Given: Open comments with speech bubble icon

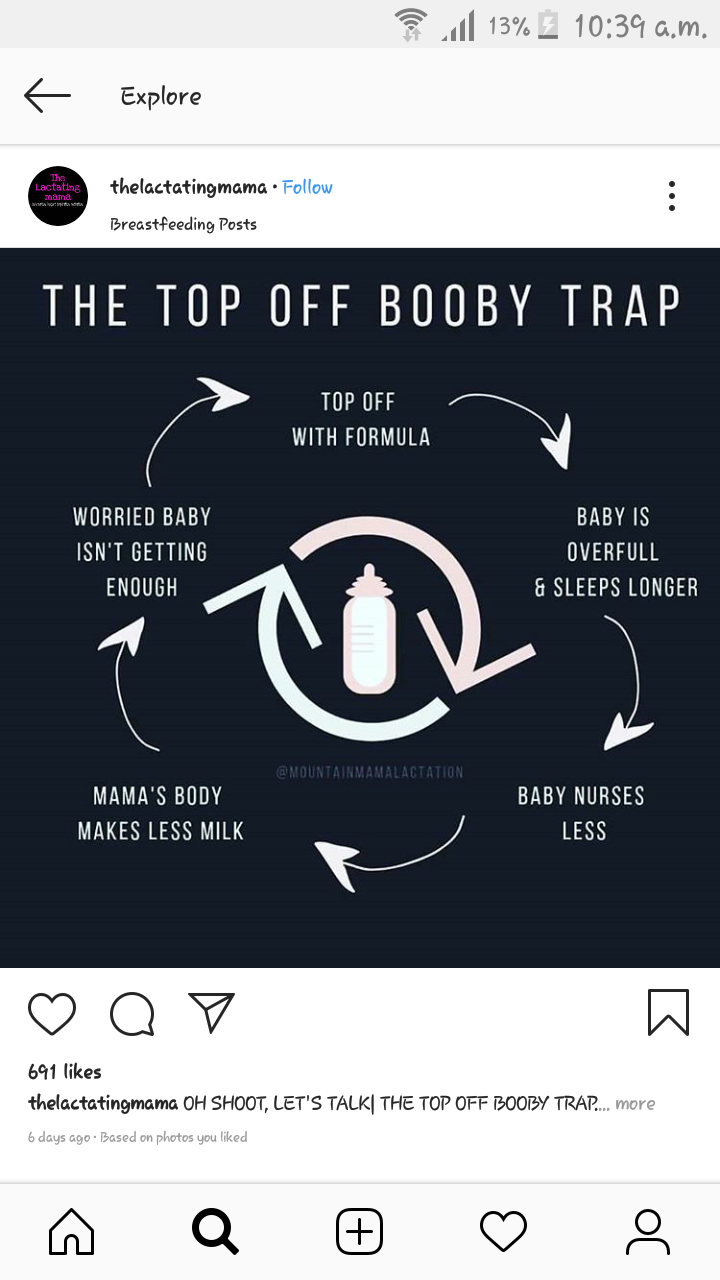Looking at the screenshot, I should click(x=132, y=1014).
